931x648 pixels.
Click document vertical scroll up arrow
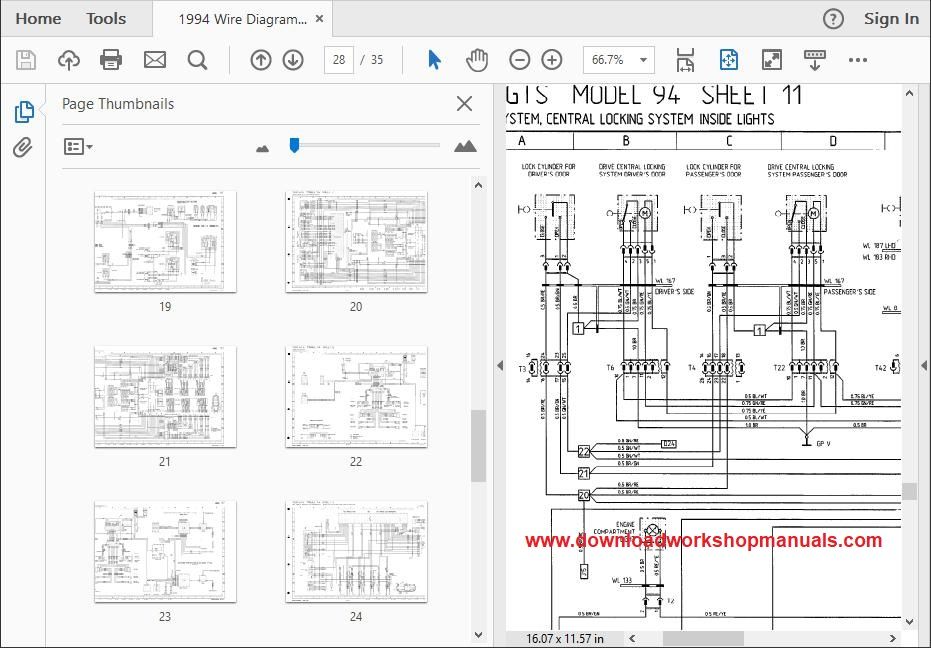[910, 93]
